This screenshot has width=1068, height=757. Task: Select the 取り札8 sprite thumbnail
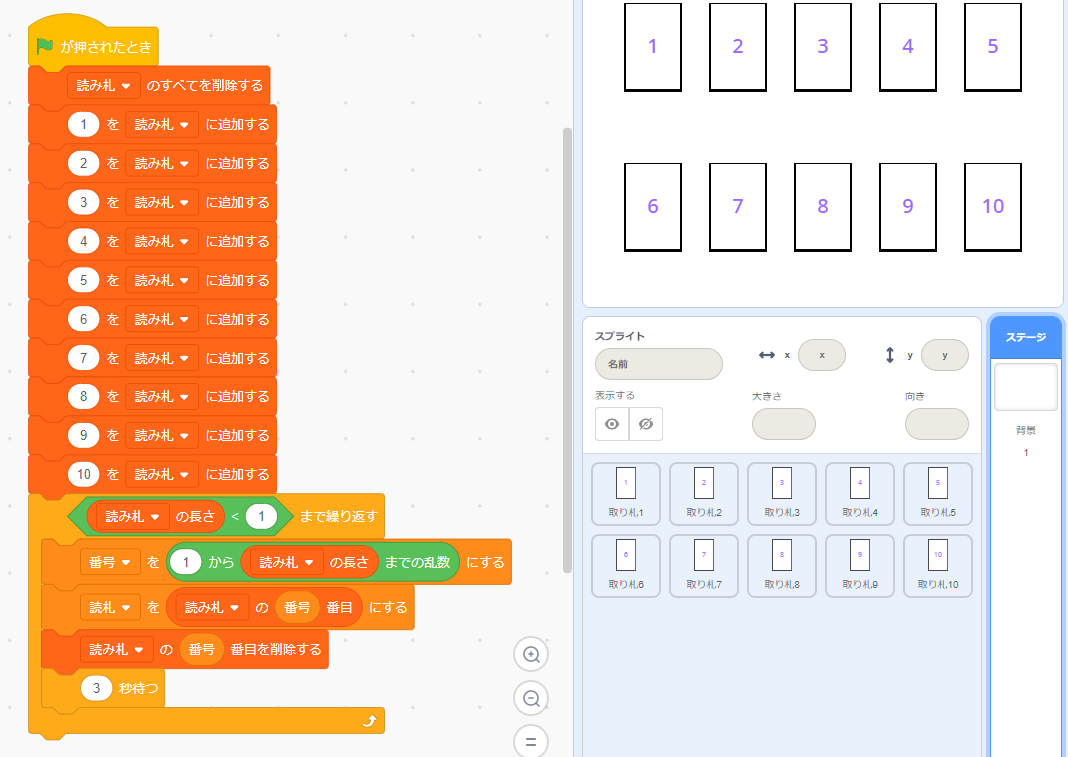coord(782,565)
